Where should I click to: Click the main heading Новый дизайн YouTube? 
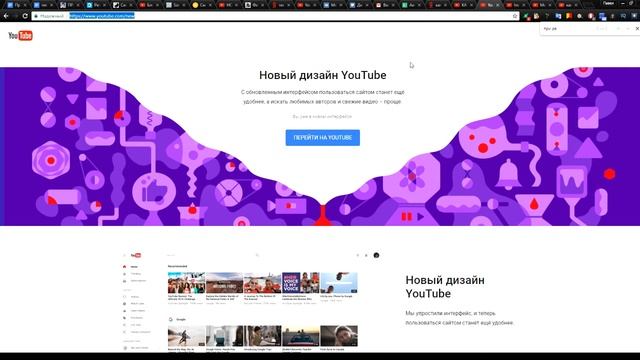click(322, 75)
